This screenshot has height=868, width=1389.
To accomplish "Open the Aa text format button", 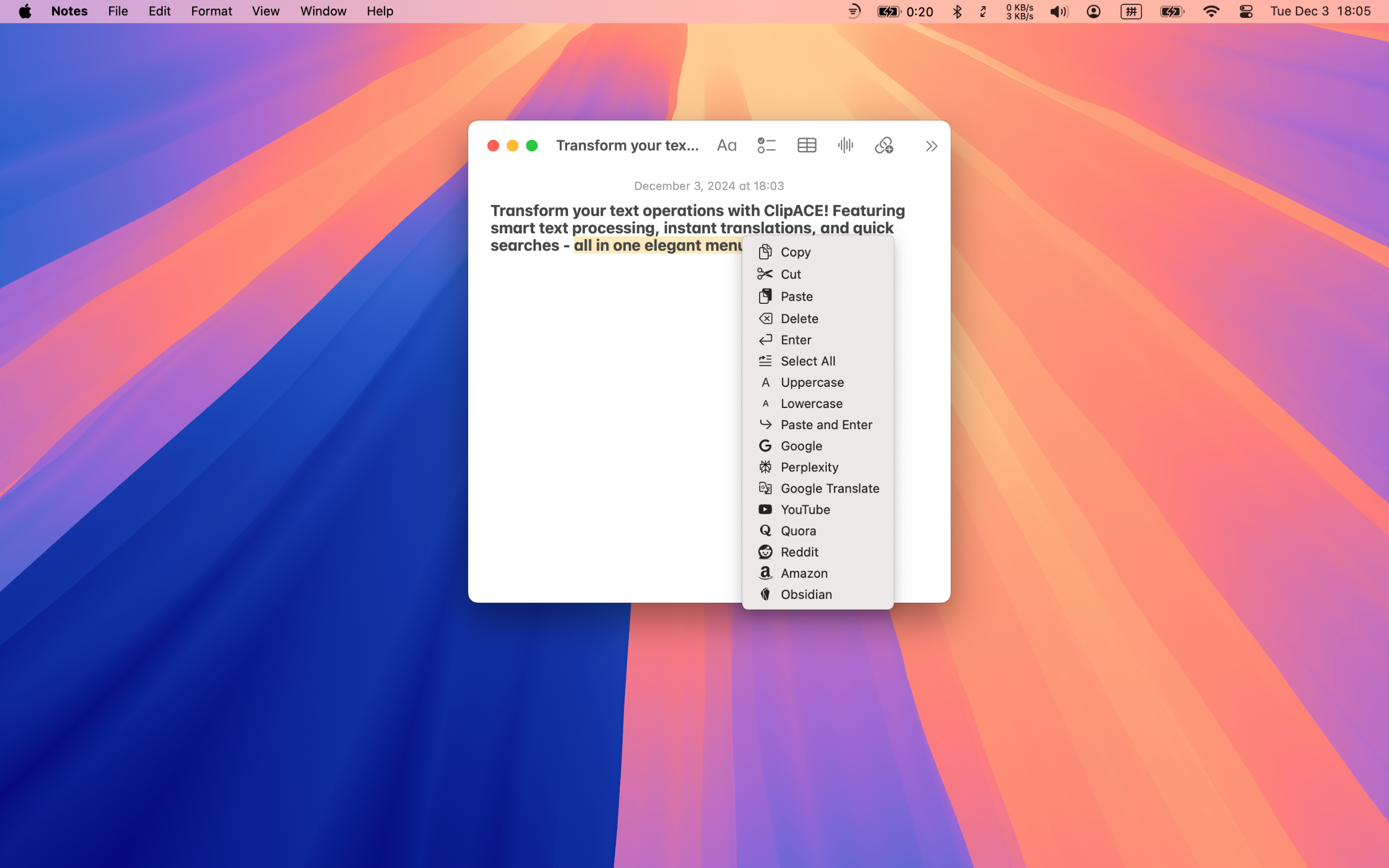I will click(726, 145).
